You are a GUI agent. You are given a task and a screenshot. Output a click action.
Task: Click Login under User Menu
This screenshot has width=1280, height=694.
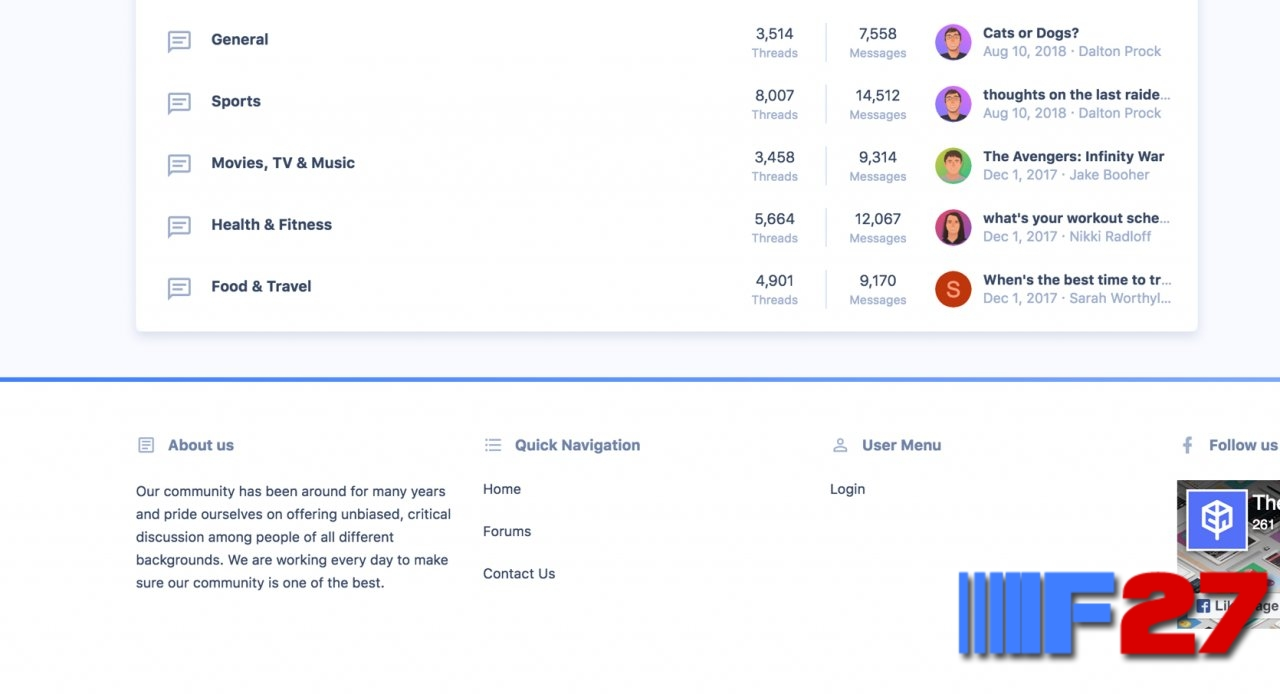tap(847, 489)
